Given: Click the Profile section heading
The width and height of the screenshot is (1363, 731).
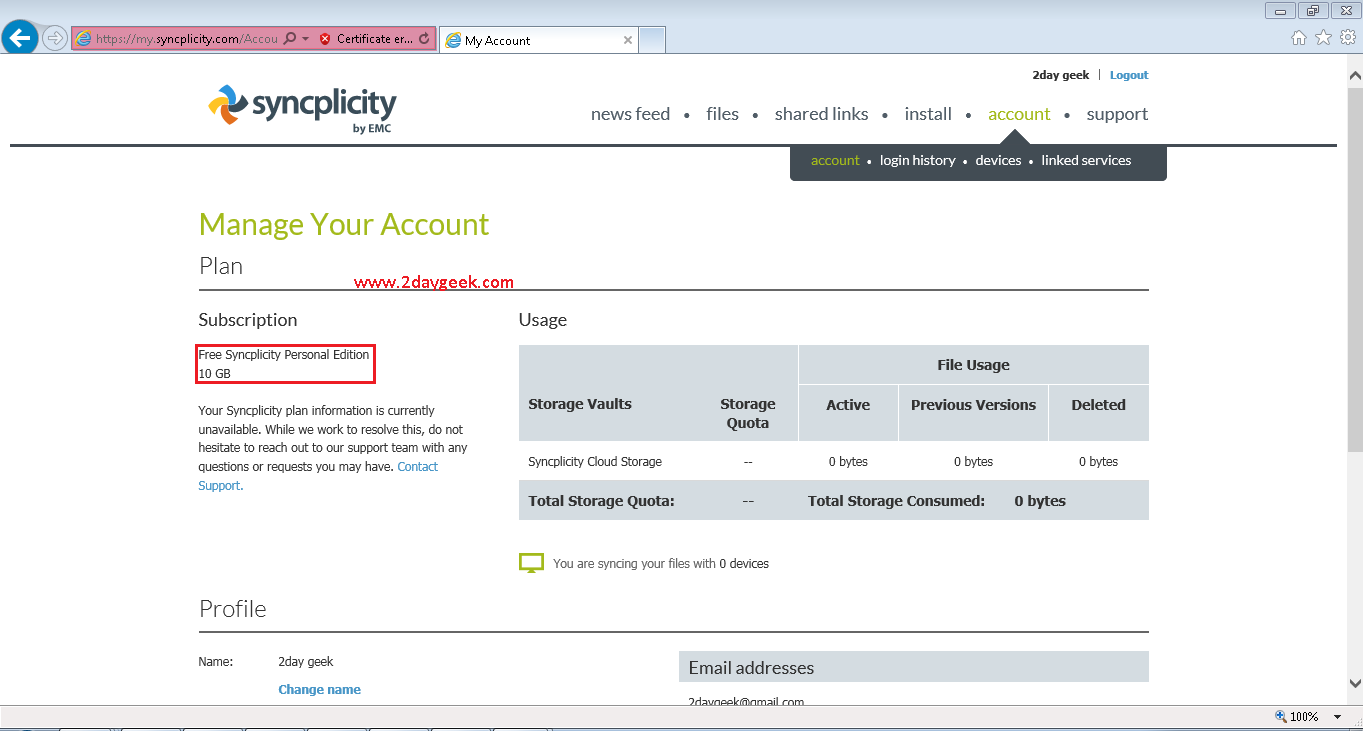Looking at the screenshot, I should coord(233,608).
